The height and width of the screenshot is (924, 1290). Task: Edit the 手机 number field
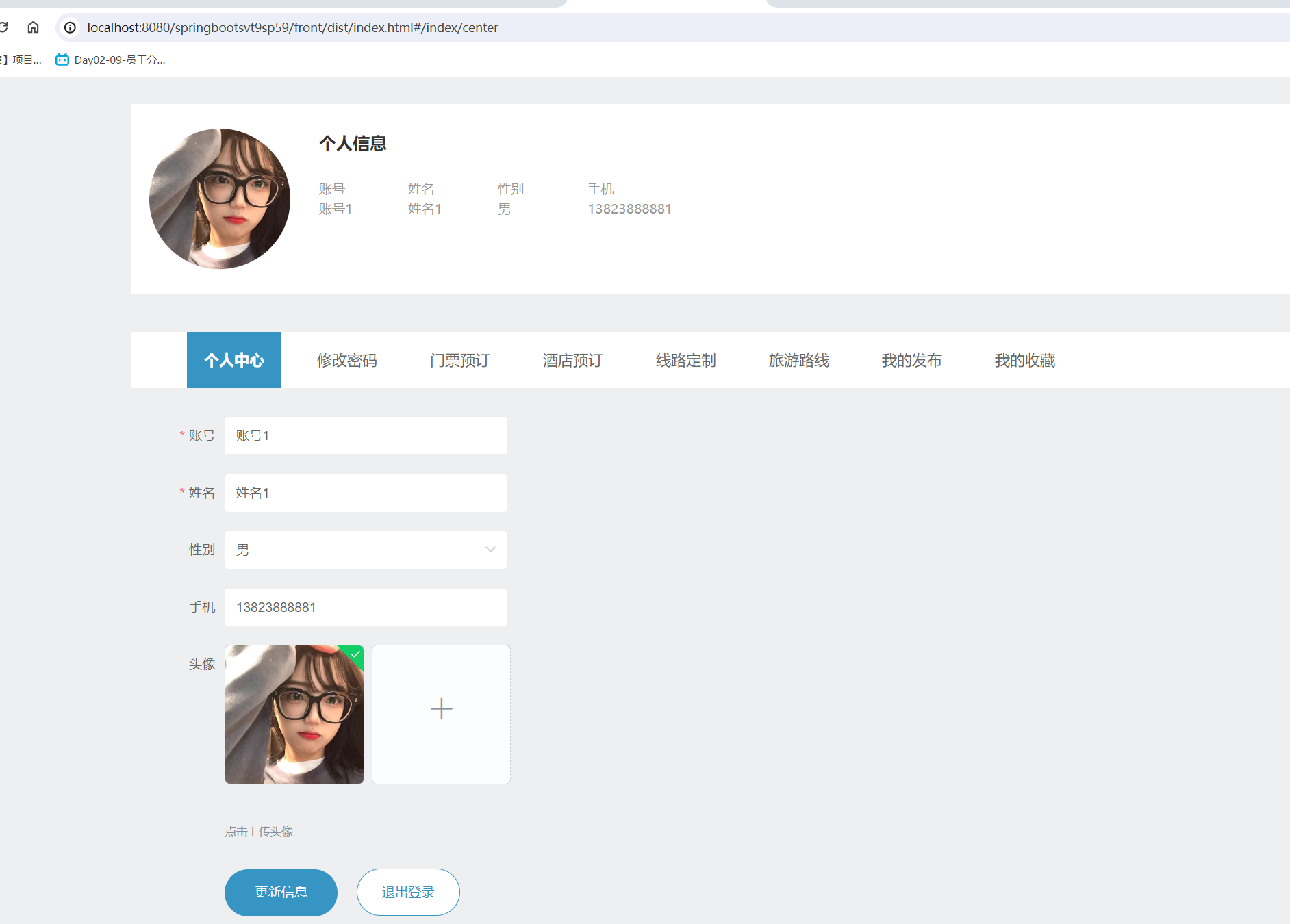pyautogui.click(x=366, y=607)
